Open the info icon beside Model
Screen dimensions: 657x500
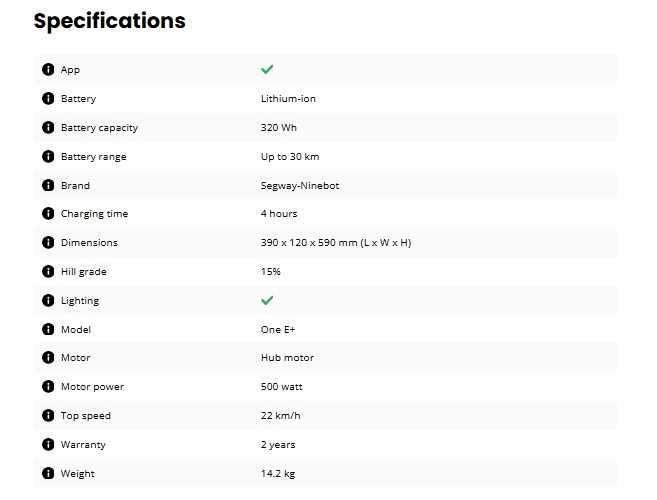[48, 329]
